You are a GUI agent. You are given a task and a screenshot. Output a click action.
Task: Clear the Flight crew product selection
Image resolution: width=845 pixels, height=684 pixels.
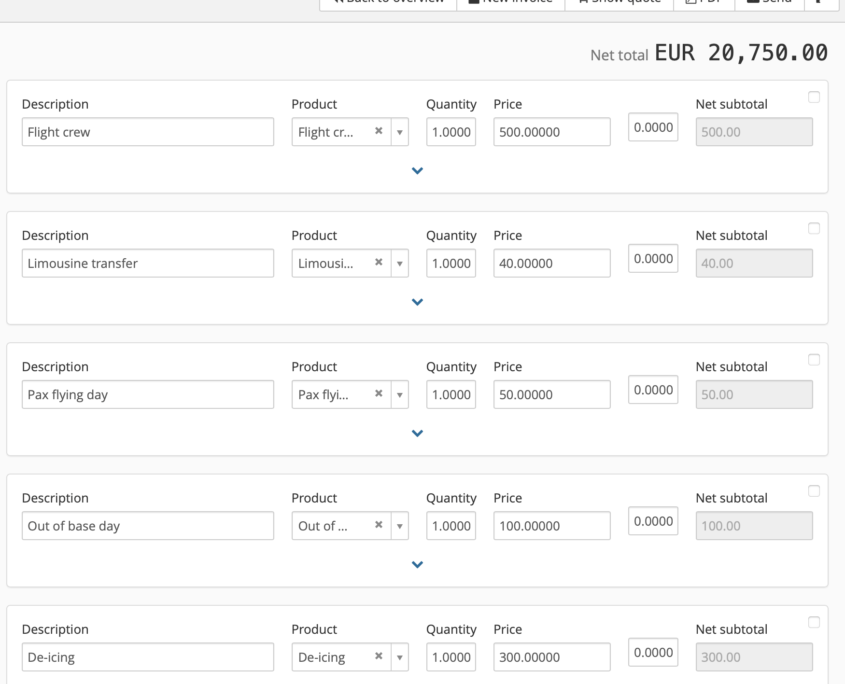(379, 132)
